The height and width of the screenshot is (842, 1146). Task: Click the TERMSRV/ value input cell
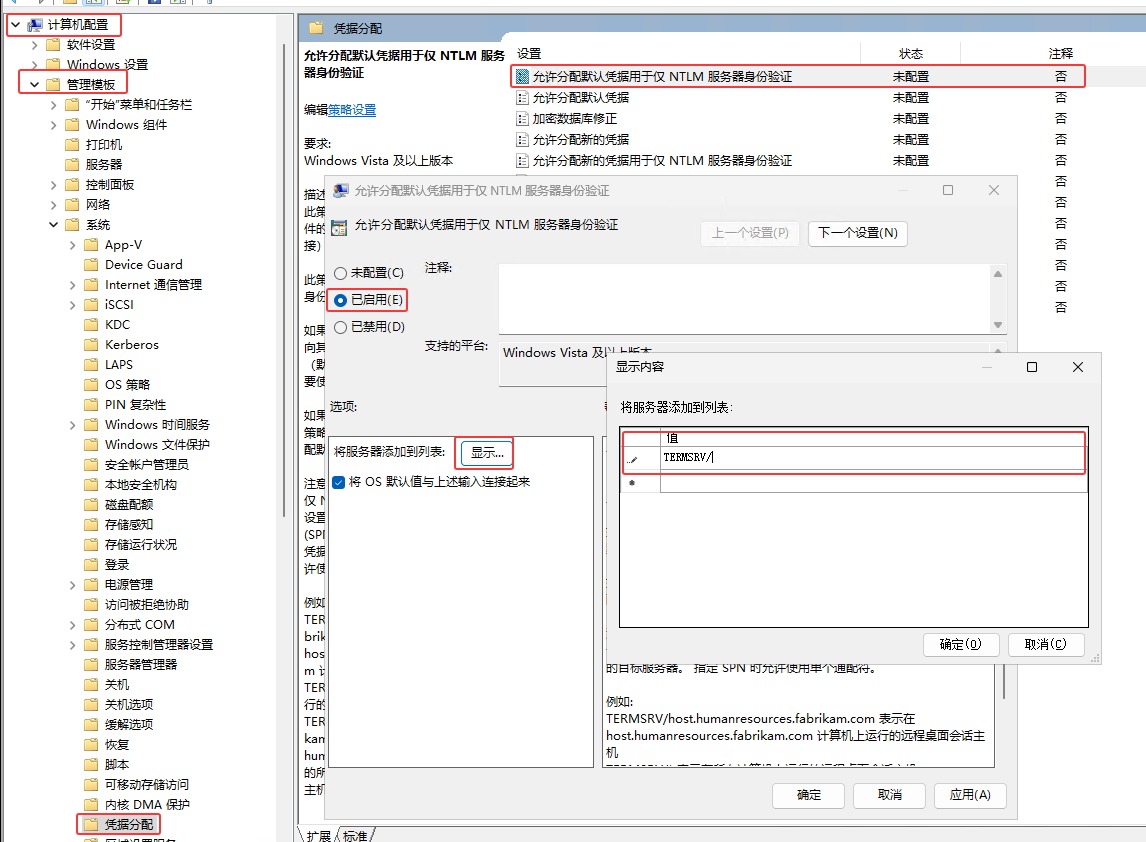[x=870, y=459]
